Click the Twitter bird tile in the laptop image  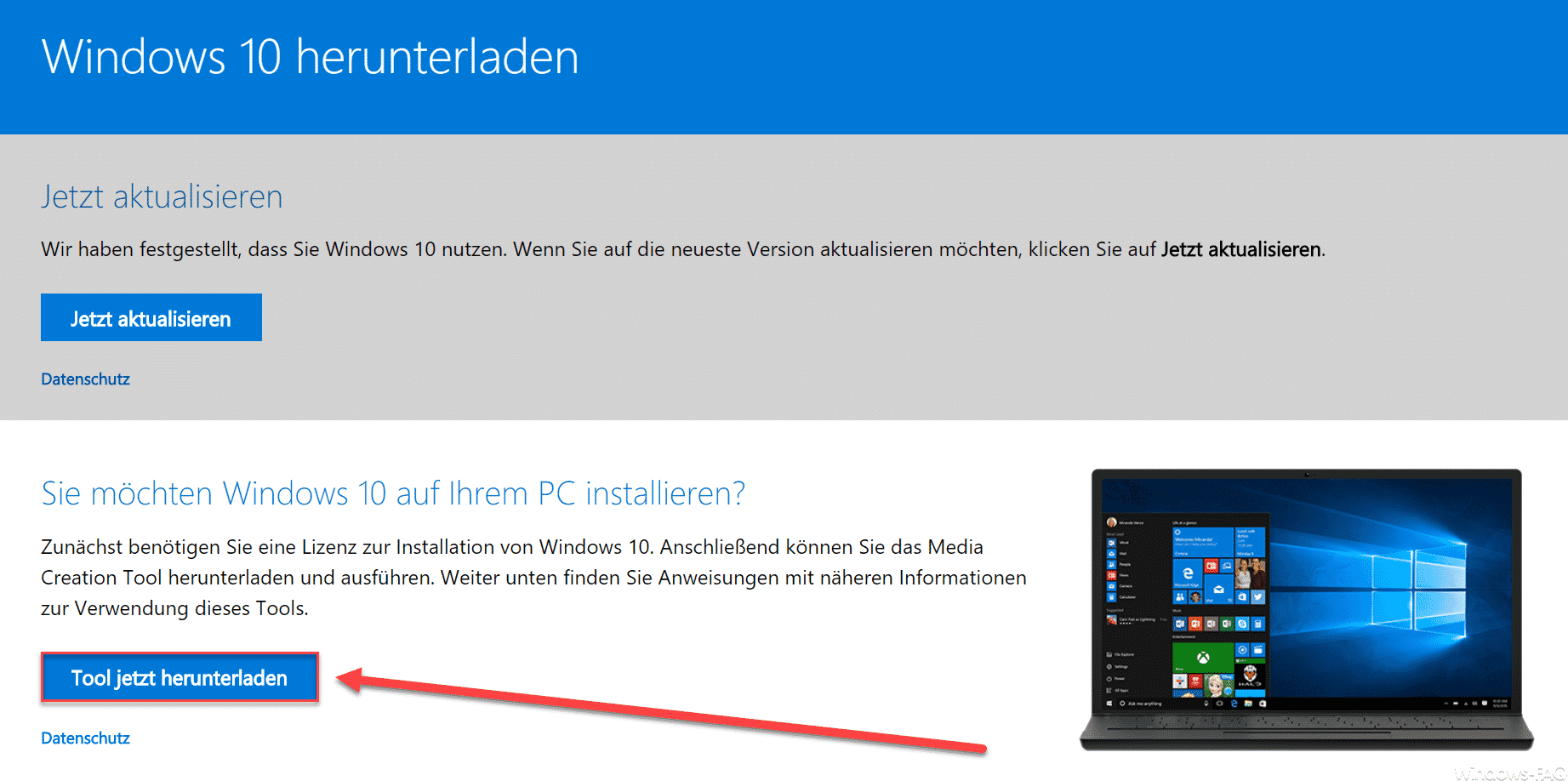(x=1257, y=596)
